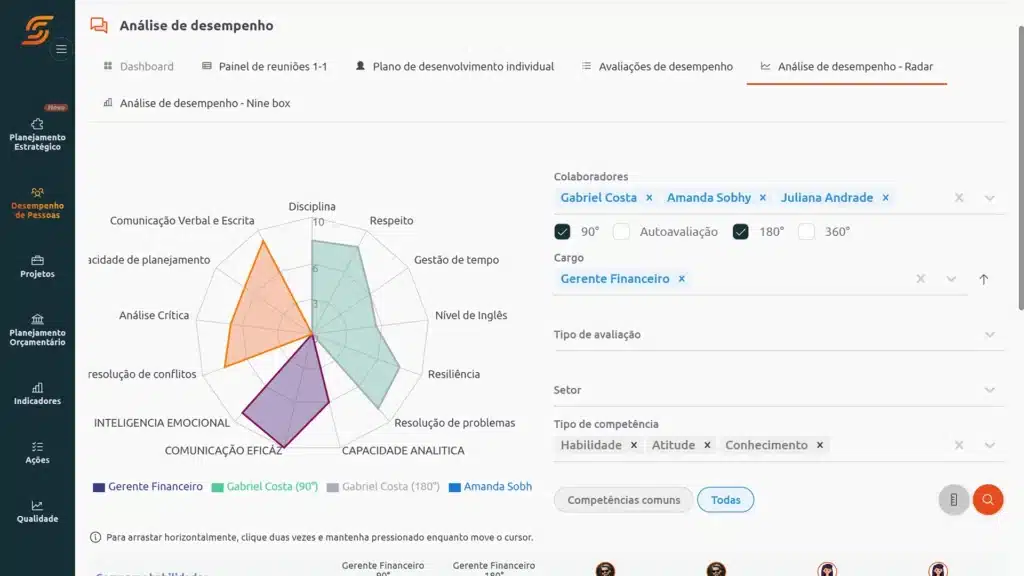Launch the orange search icon
Image resolution: width=1024 pixels, height=576 pixels.
coord(988,499)
